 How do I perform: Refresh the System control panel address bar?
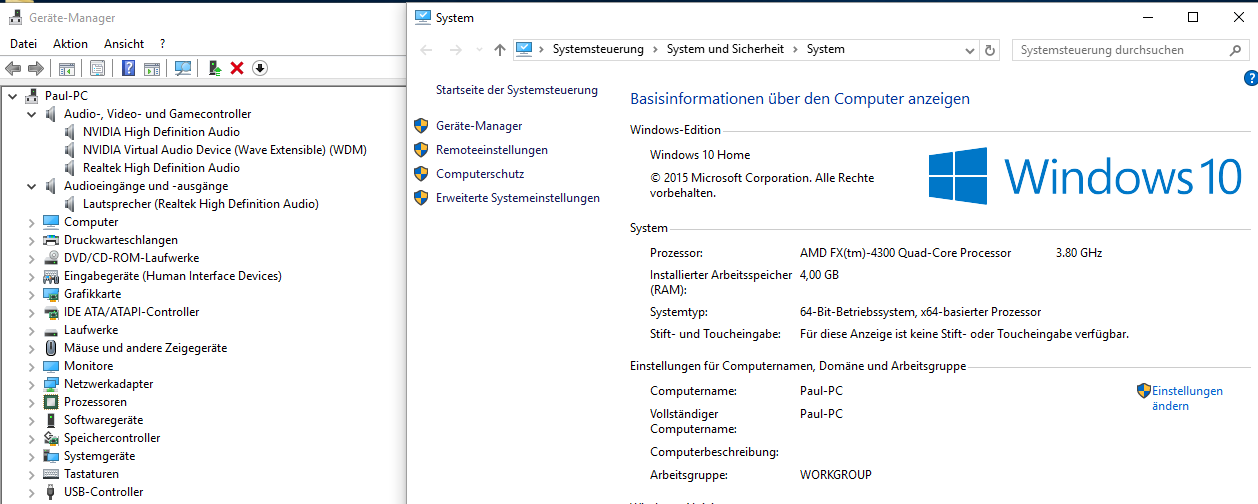(x=991, y=49)
